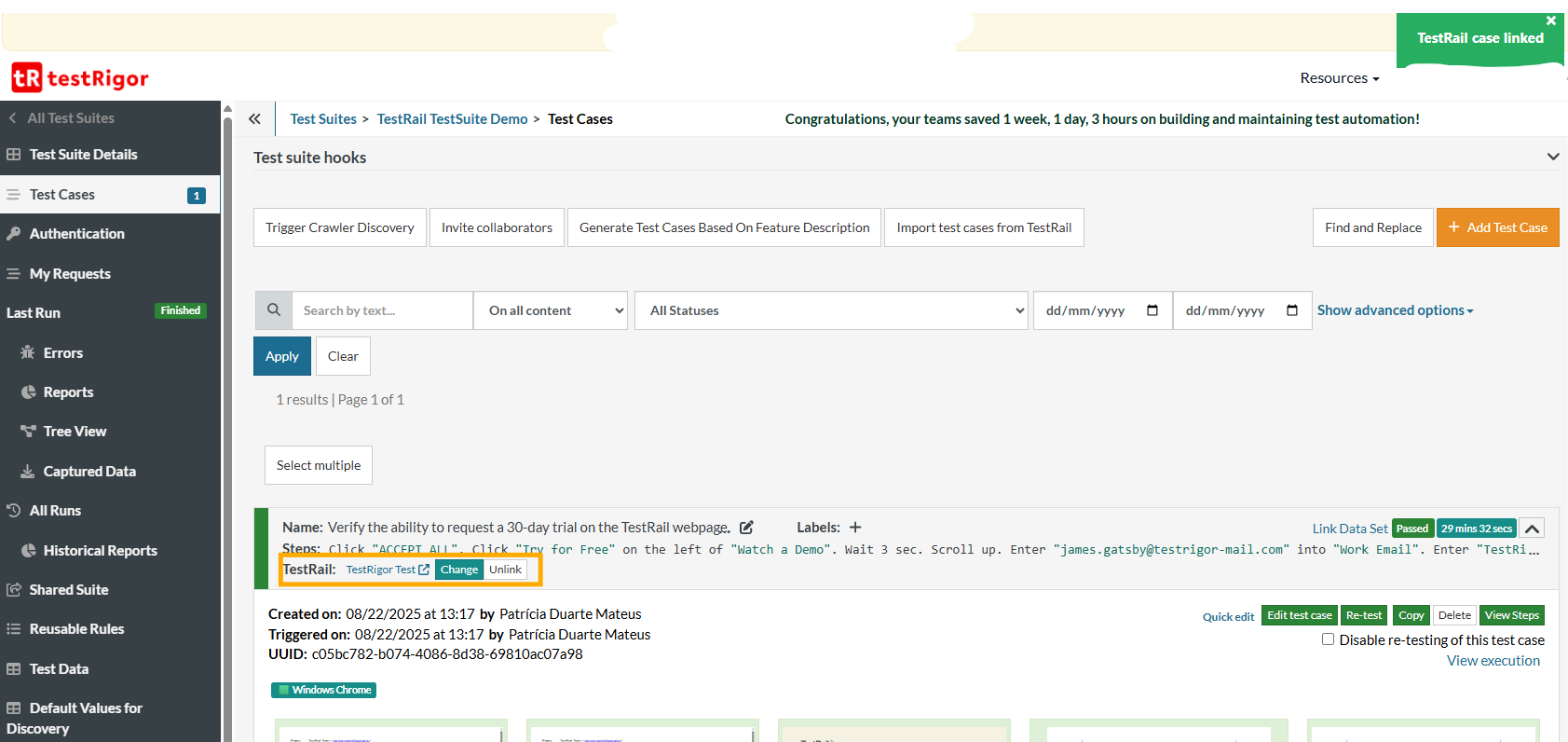Click Link Data Set link
This screenshot has width=1568, height=742.
click(1350, 529)
